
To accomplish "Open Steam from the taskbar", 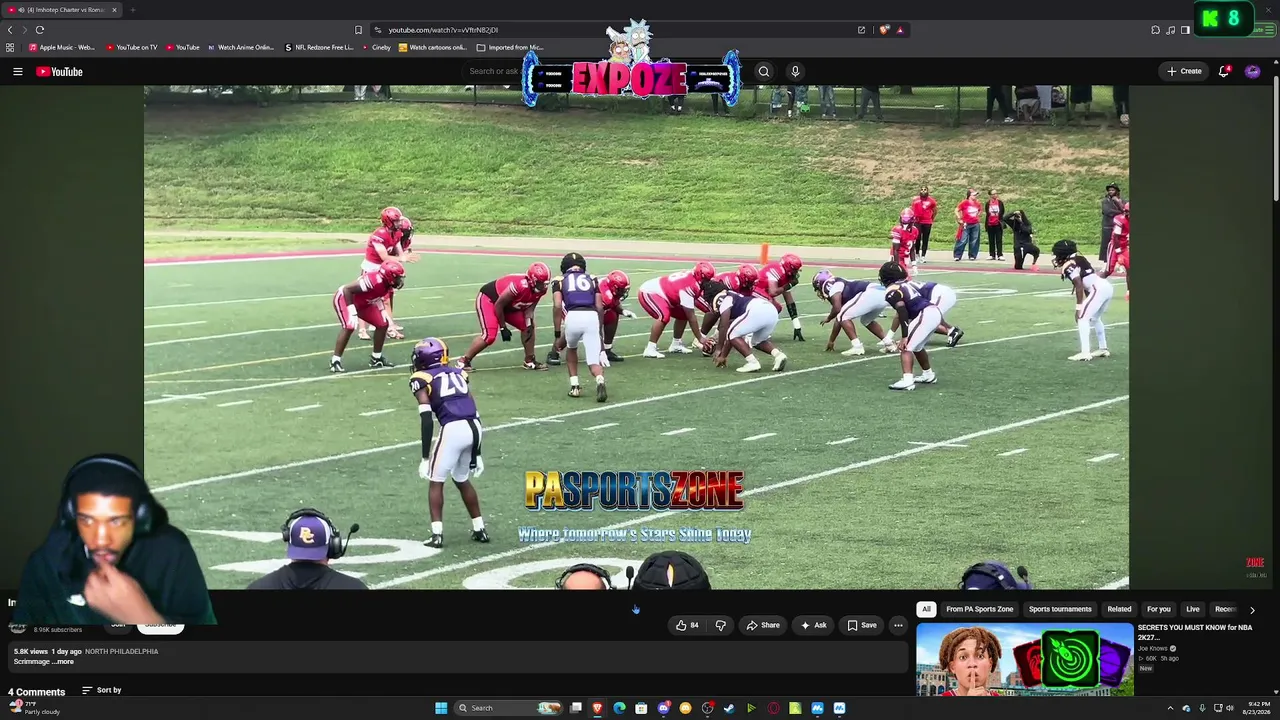I will pos(729,708).
